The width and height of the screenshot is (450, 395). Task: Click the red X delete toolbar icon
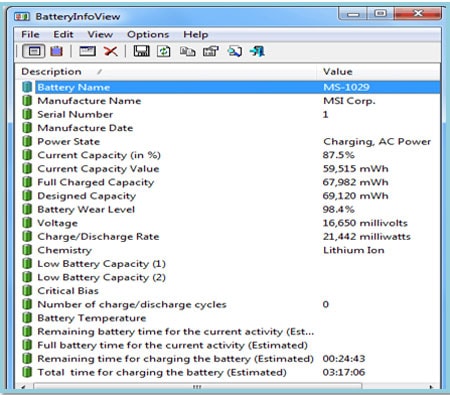[x=111, y=51]
